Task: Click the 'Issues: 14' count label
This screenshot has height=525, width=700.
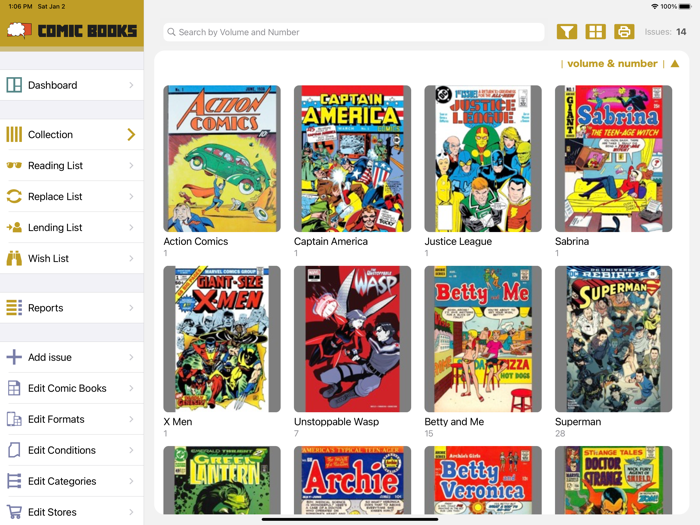Action: (x=665, y=32)
